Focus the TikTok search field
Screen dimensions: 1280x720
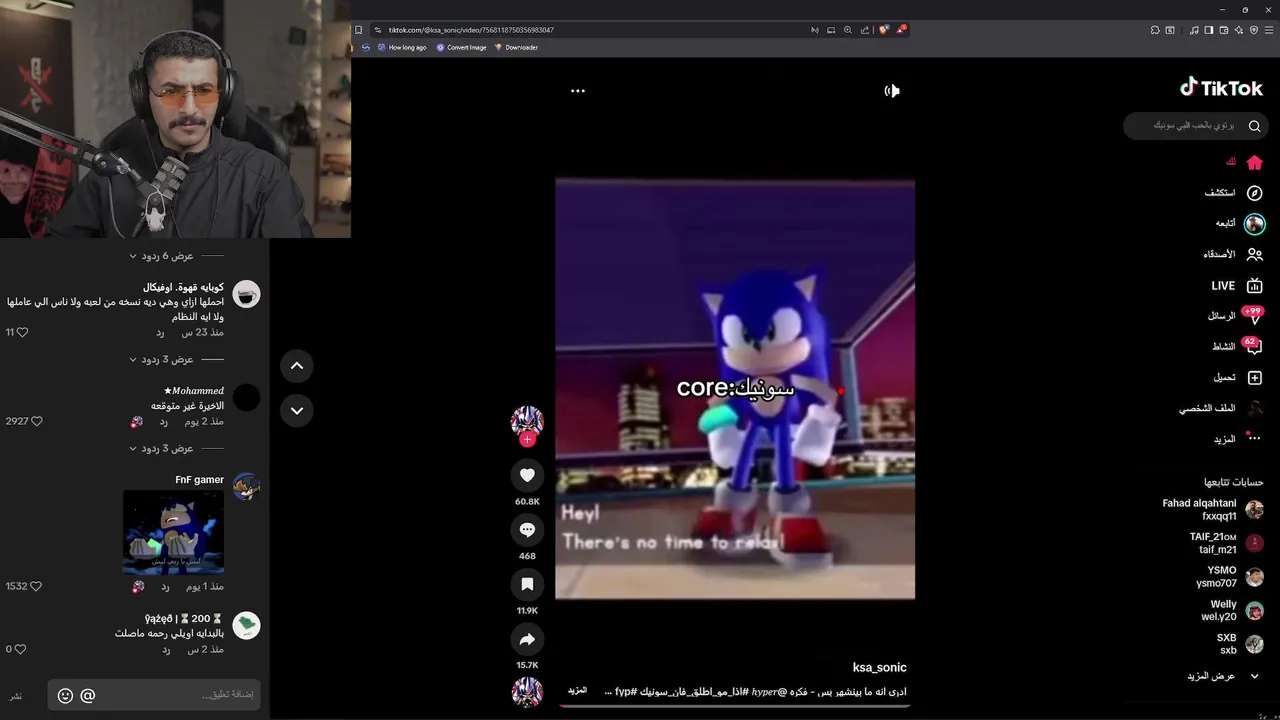click(1194, 126)
